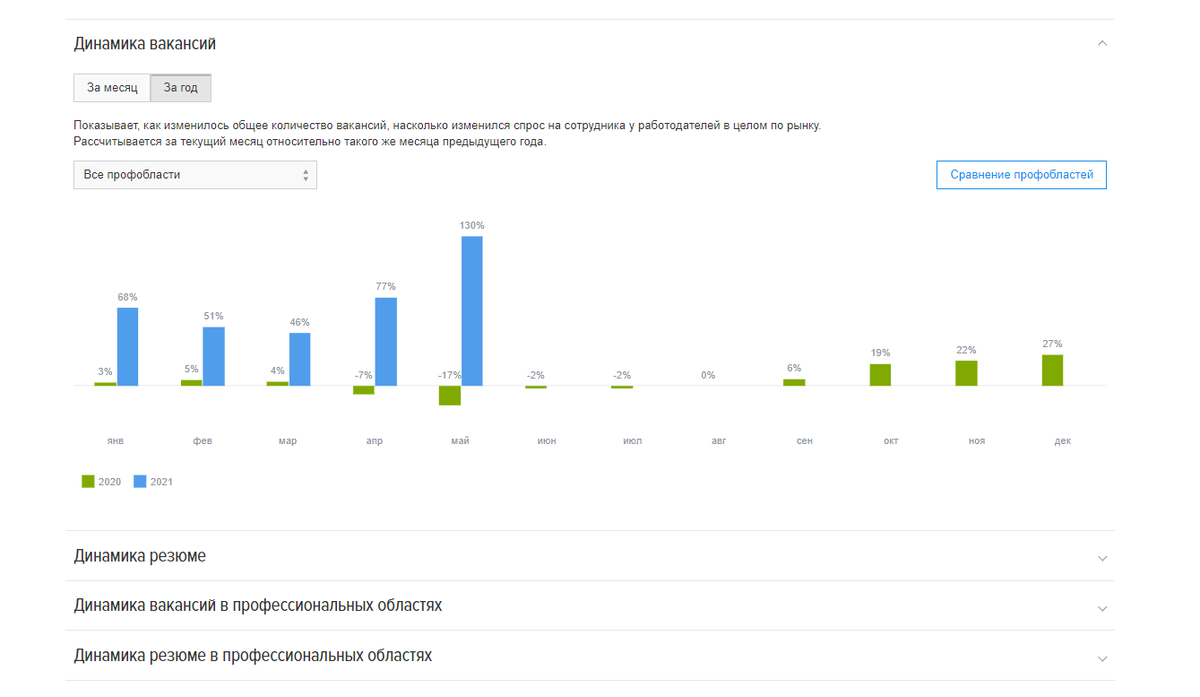This screenshot has height=697, width=1200.
Task: Click the Динамика вакансий heading
Action: (x=145, y=44)
